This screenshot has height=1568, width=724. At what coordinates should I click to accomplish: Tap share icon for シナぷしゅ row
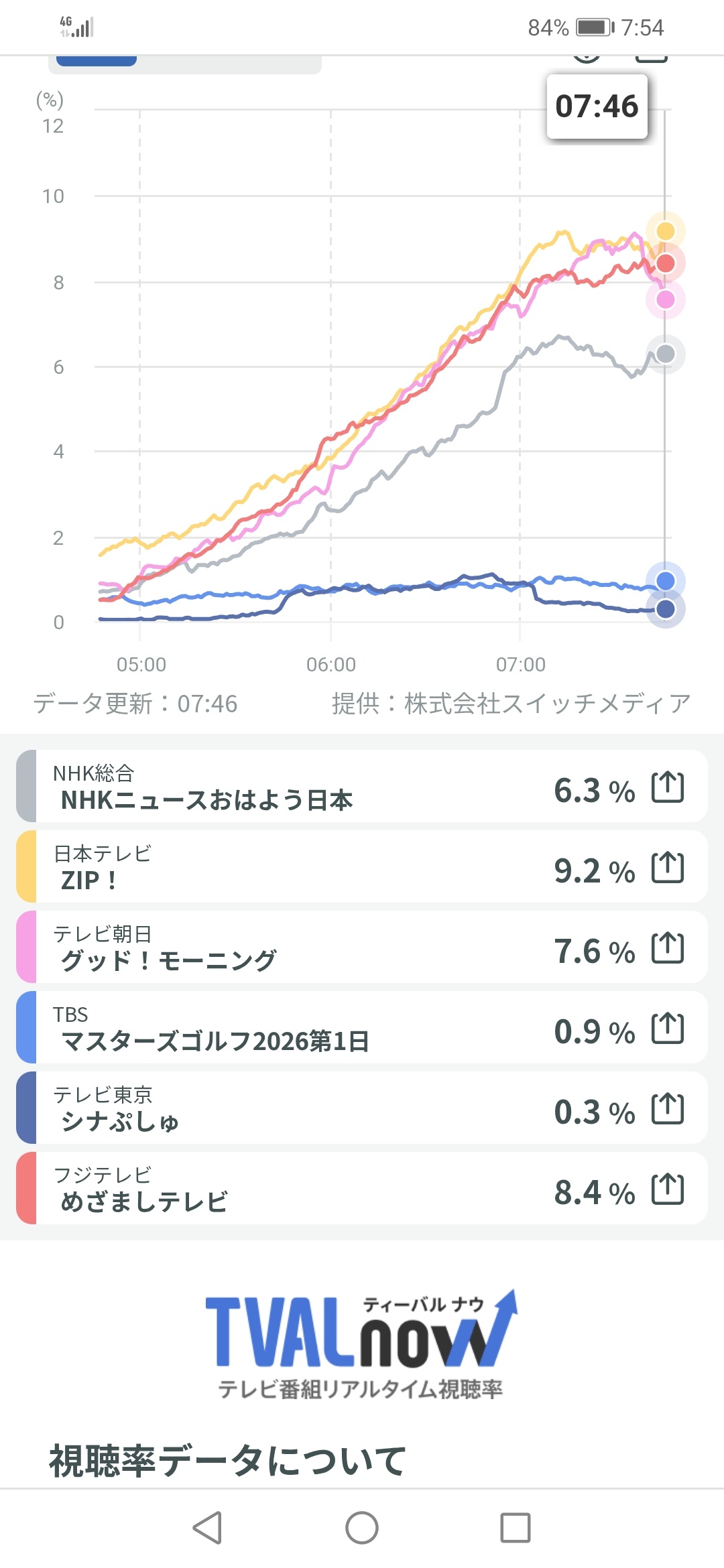tap(668, 1109)
